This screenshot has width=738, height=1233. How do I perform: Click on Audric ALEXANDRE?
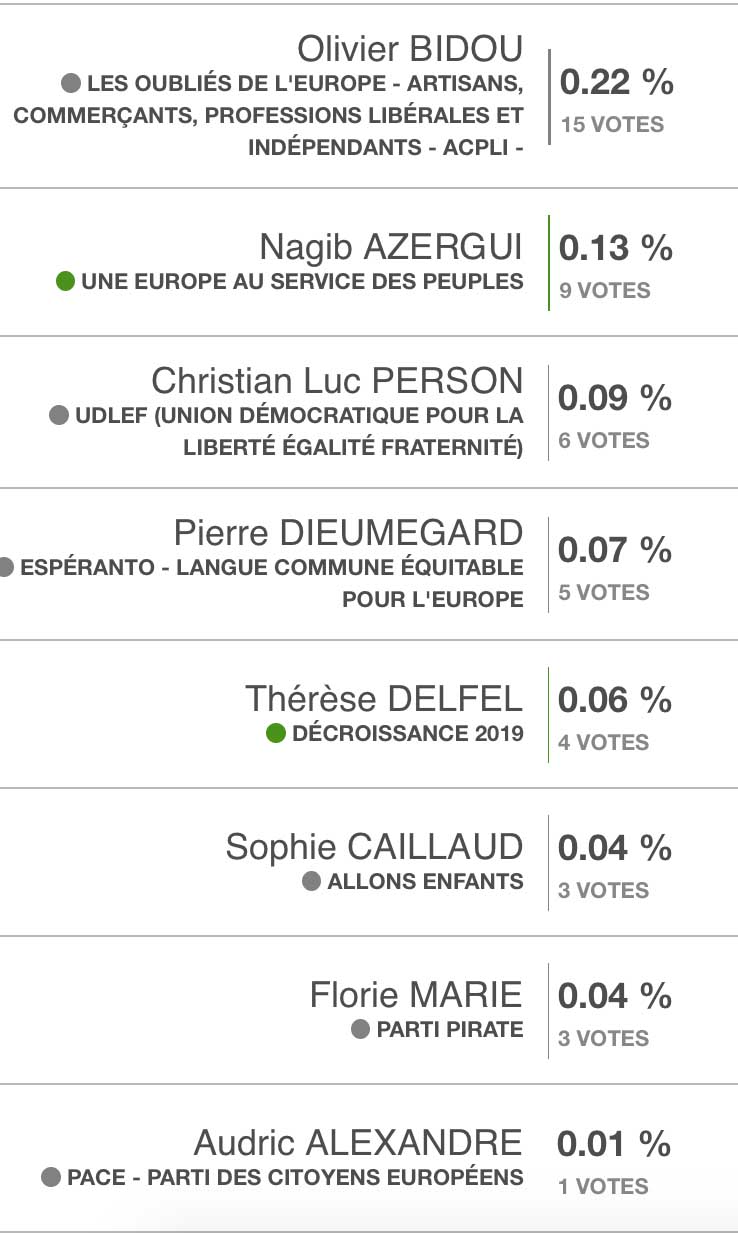(x=358, y=1142)
